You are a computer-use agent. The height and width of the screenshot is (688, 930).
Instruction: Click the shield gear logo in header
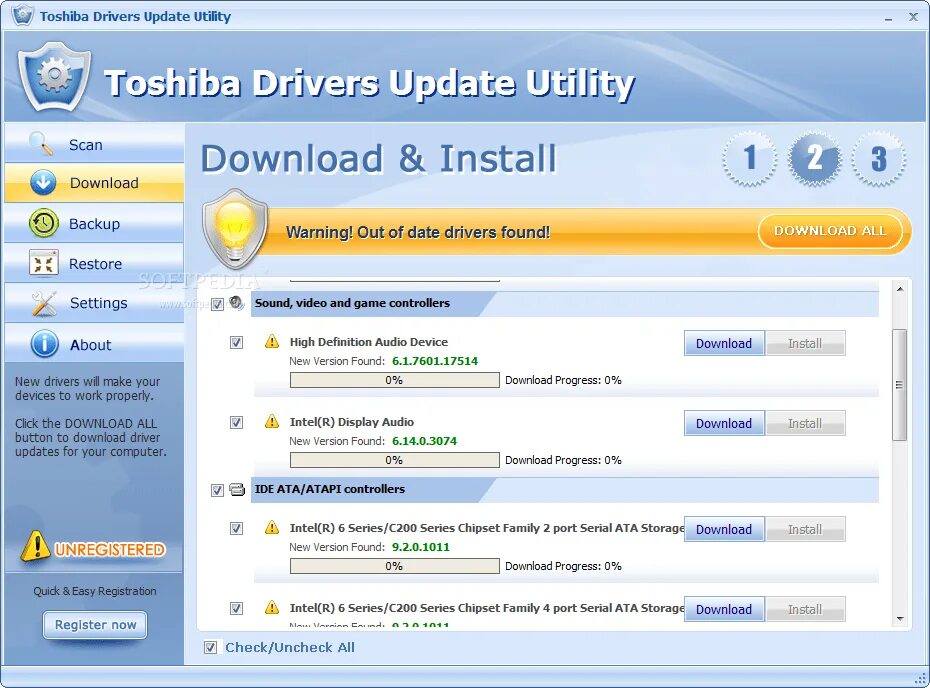point(54,77)
